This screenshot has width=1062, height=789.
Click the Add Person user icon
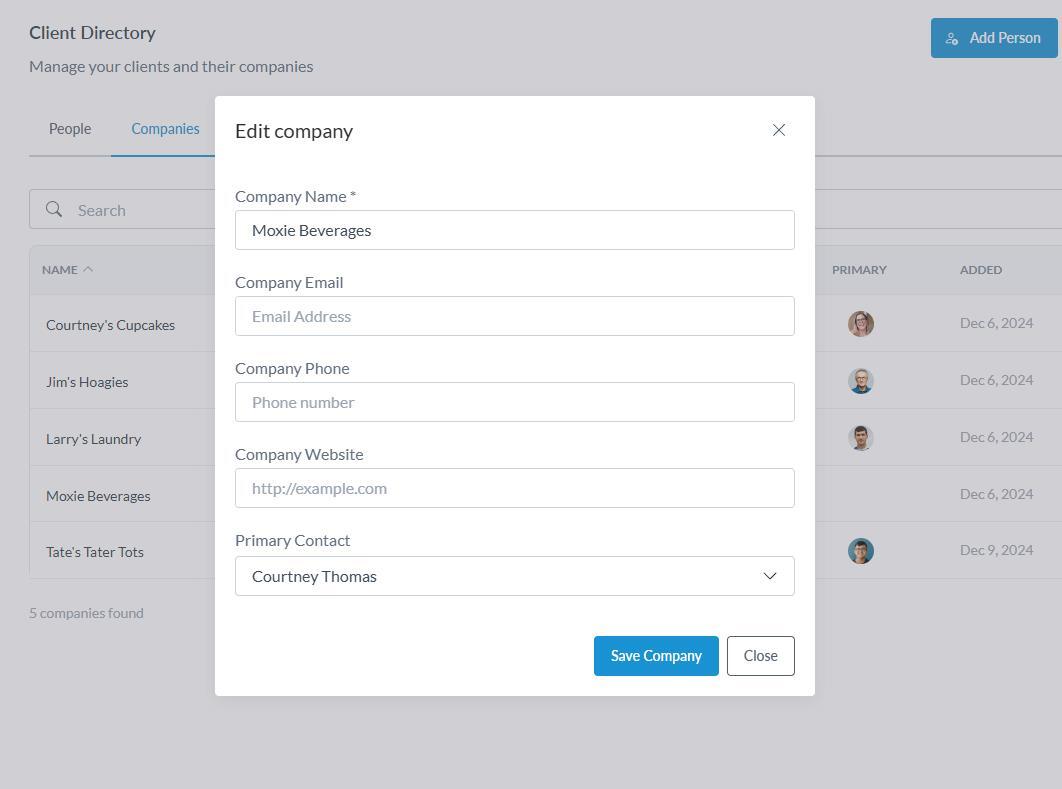(952, 38)
